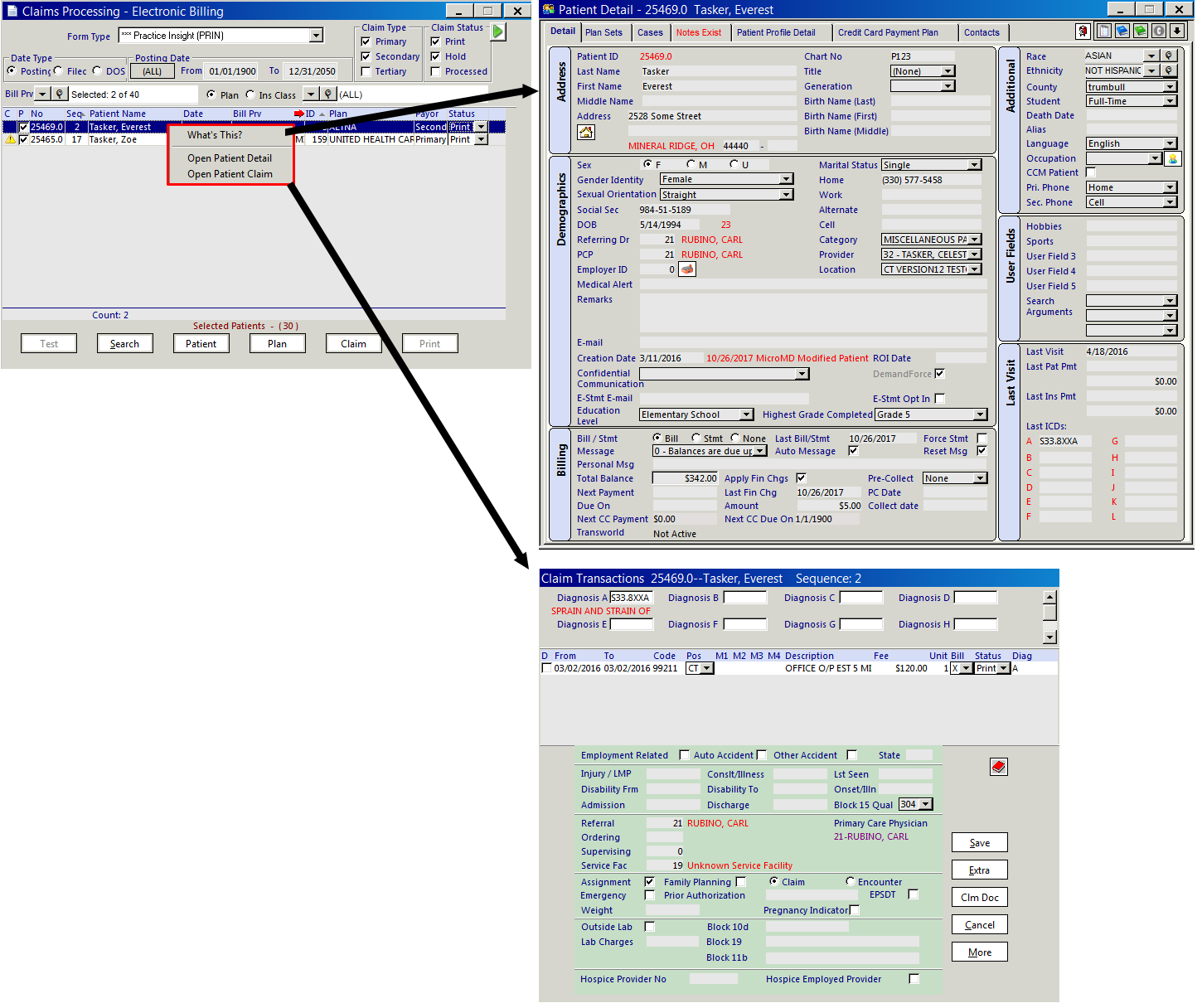Check the CCM Patient checkbox

(x=1091, y=172)
